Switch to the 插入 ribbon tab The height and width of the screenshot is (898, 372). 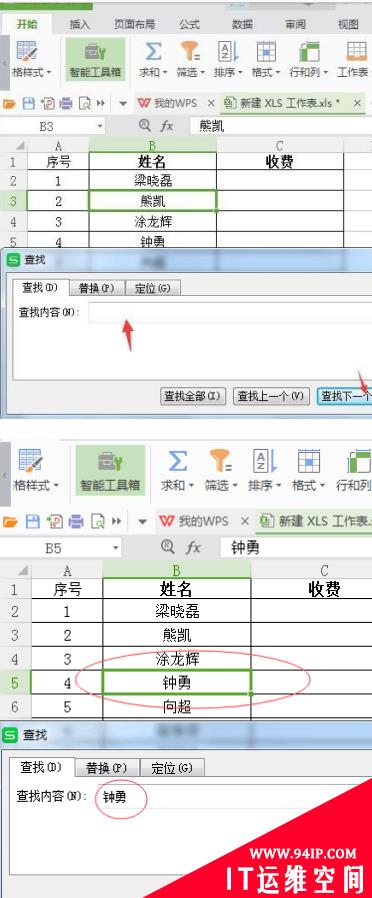[x=80, y=25]
